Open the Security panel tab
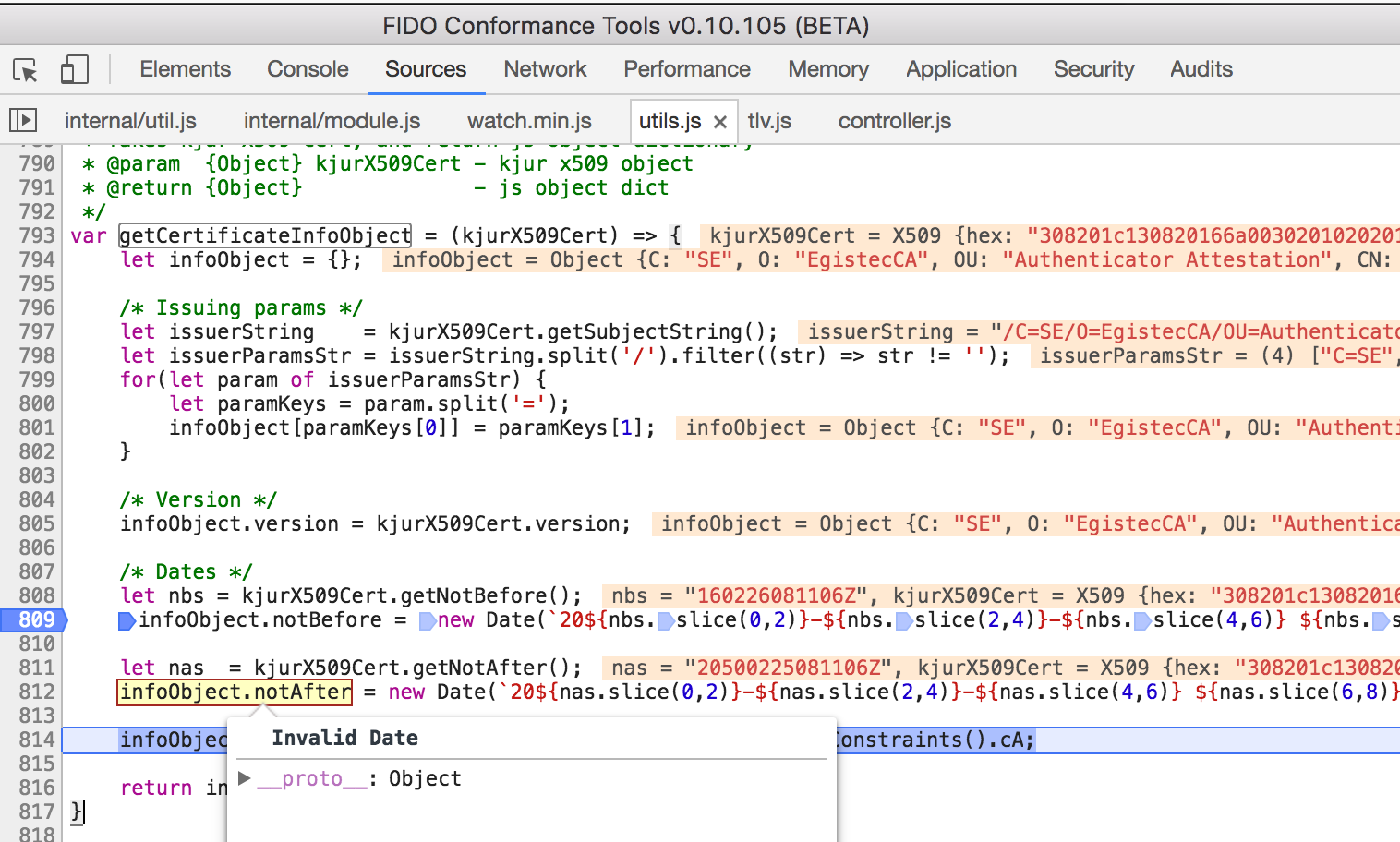This screenshot has width=1400, height=842. 1093,69
